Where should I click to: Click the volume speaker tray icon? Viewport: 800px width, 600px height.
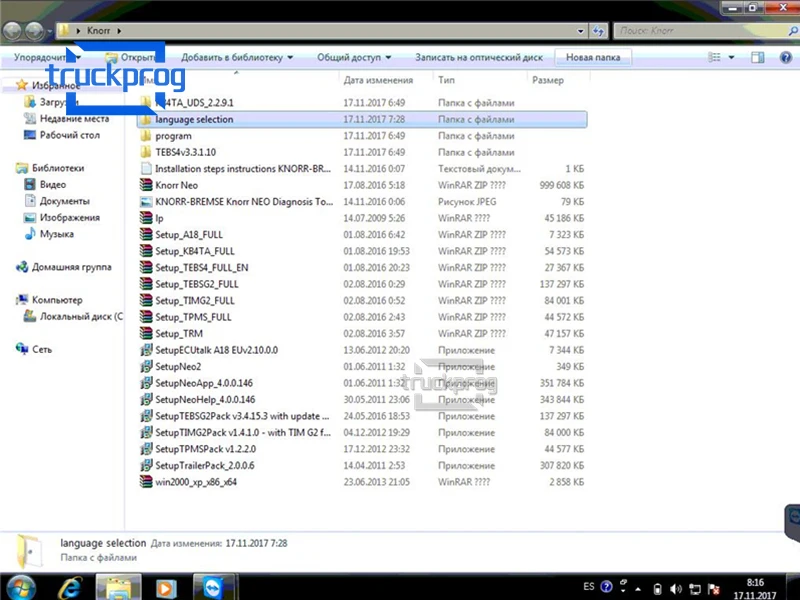(x=676, y=589)
